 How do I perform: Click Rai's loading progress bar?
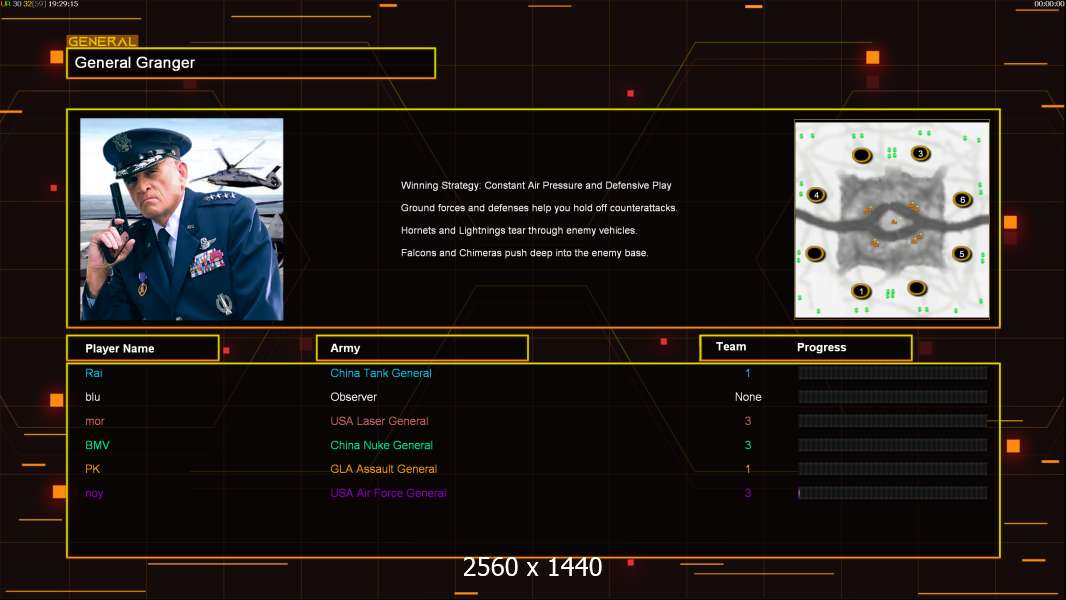[893, 373]
